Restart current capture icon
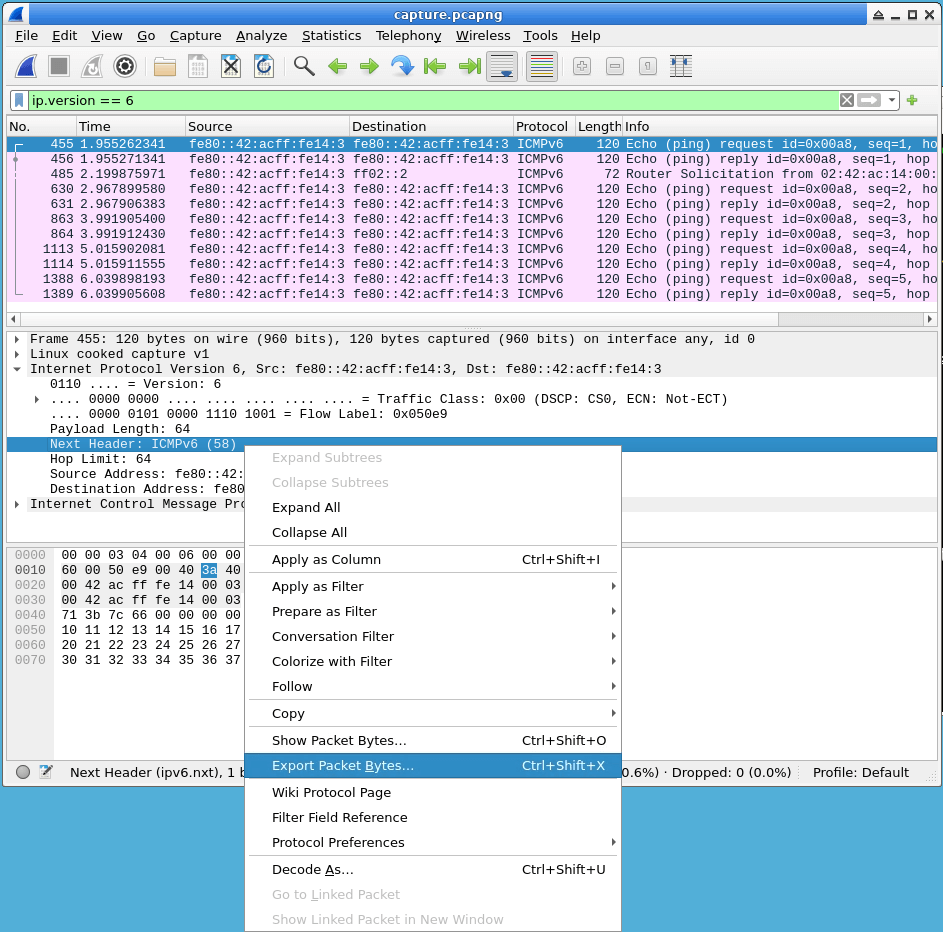The height and width of the screenshot is (932, 943). tap(92, 66)
